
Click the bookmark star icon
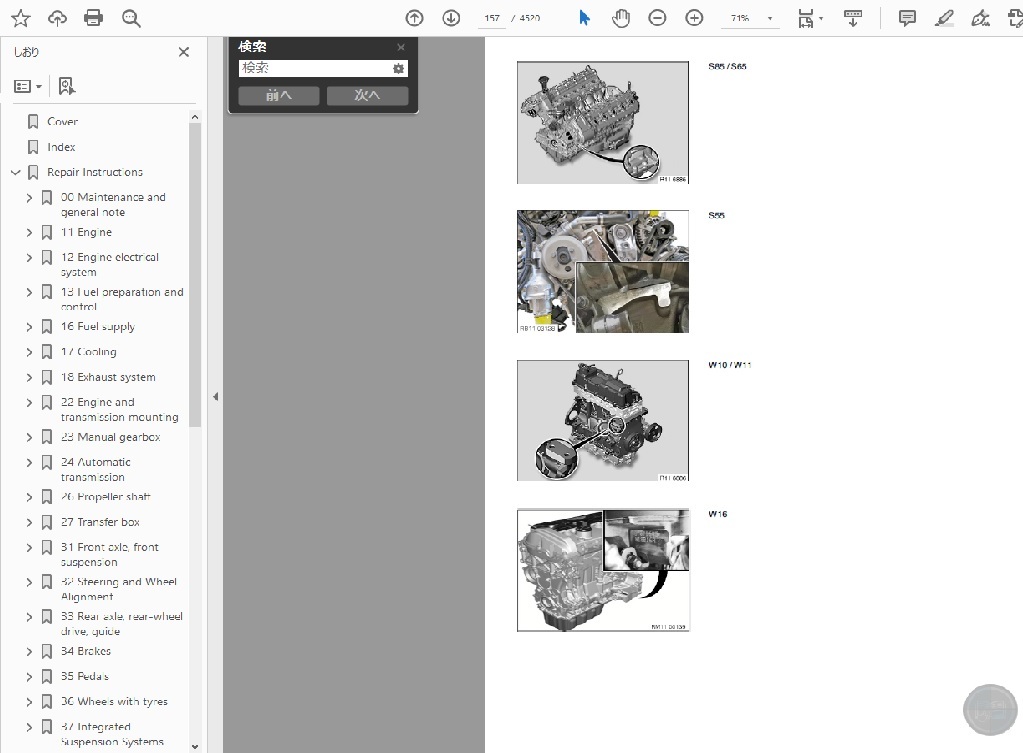pyautogui.click(x=21, y=18)
